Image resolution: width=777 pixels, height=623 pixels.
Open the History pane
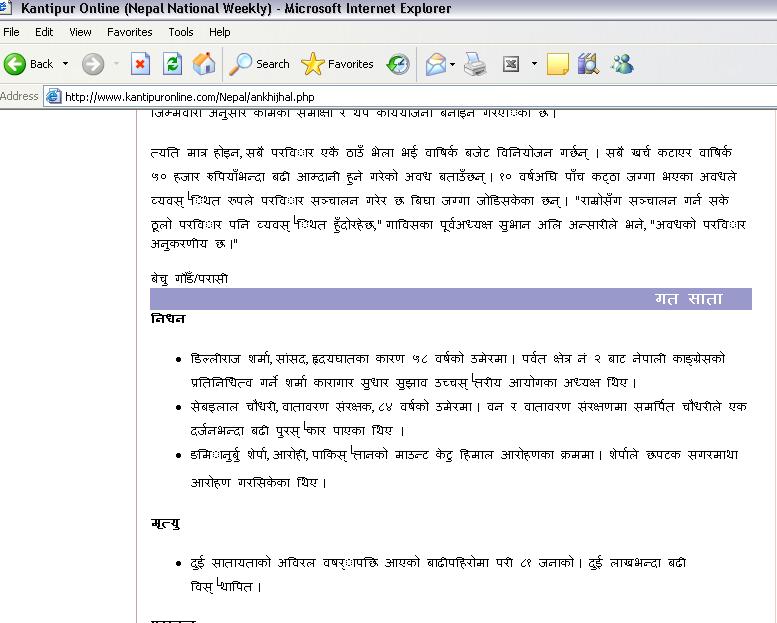(398, 64)
